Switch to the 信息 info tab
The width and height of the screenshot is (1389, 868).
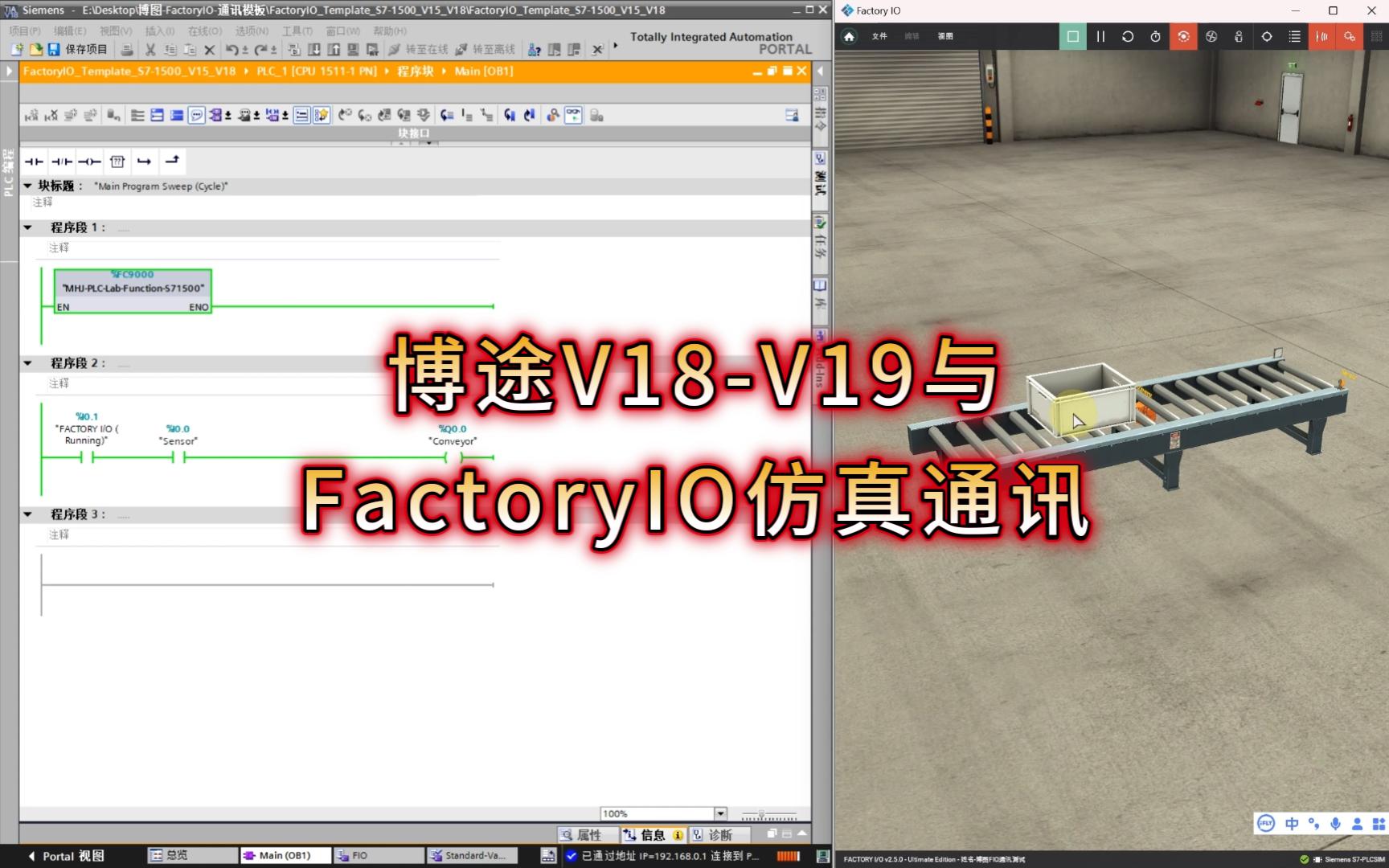654,835
